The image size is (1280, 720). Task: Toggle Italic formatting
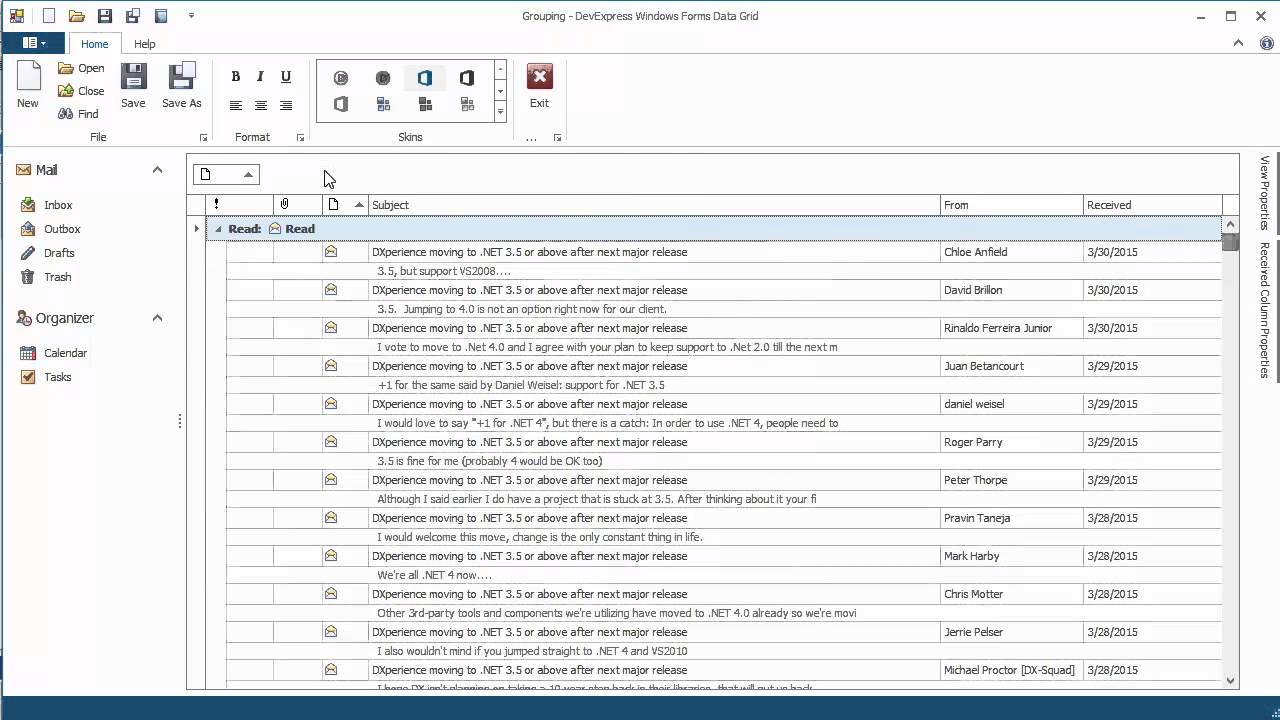(x=261, y=77)
